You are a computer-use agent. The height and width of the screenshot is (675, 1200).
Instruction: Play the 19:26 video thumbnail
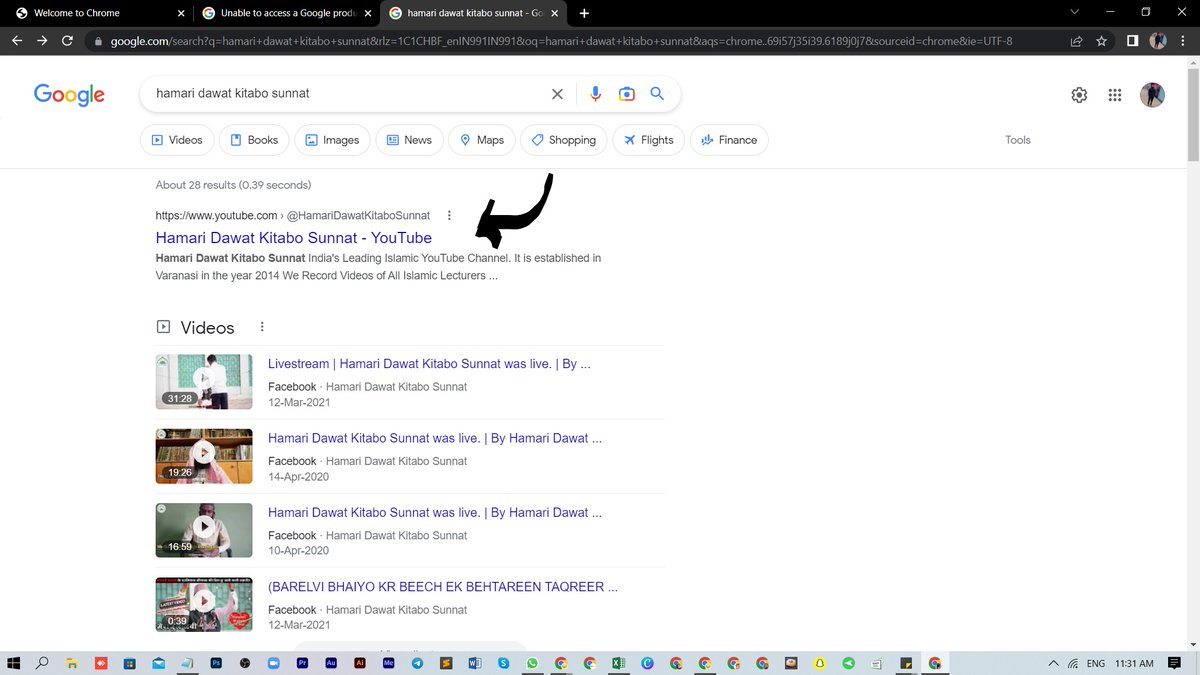click(x=204, y=457)
